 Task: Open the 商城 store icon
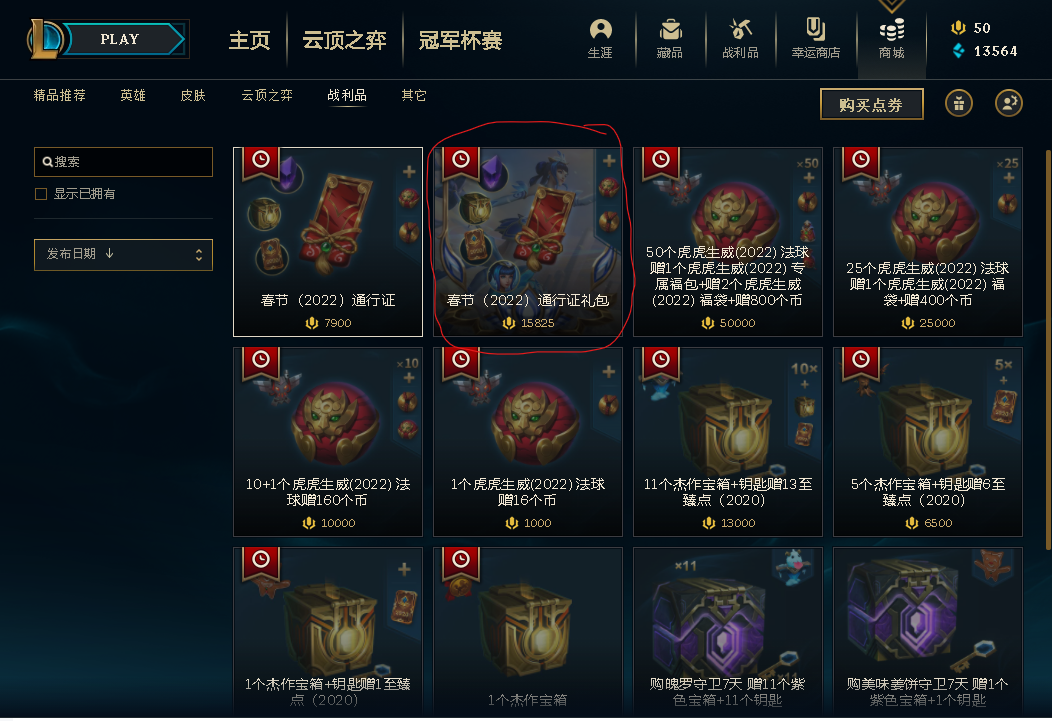891,39
